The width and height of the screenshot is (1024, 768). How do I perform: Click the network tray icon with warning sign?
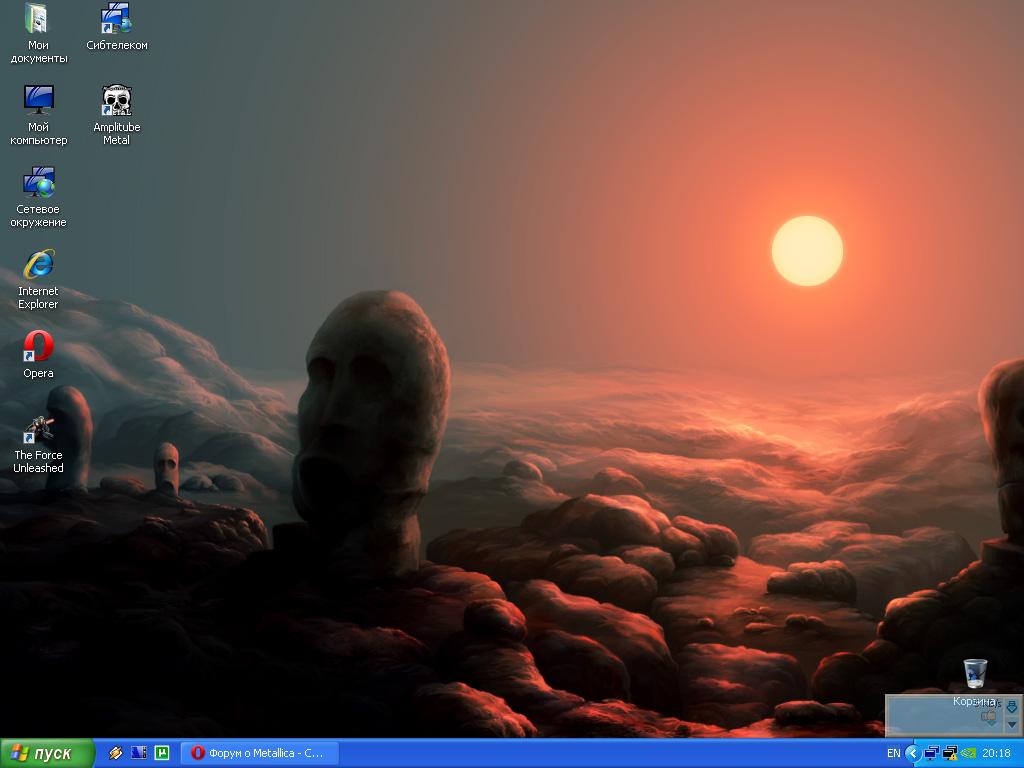coord(949,753)
